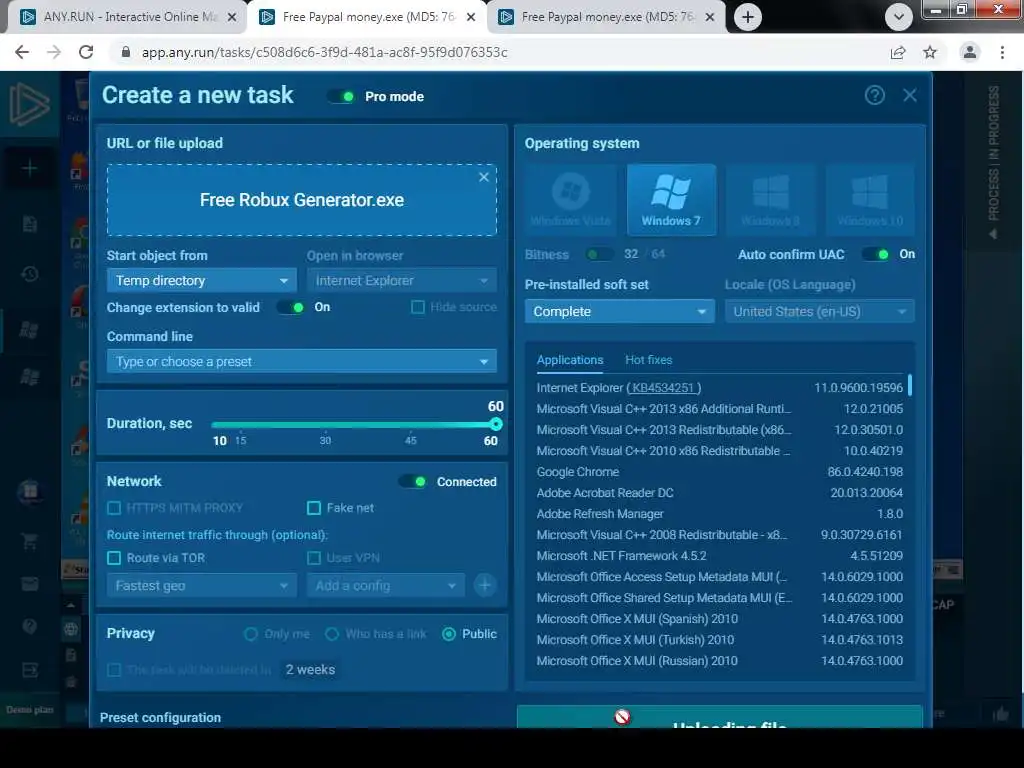The height and width of the screenshot is (768, 1024).
Task: Bookmark this page with the star icon
Action: pyautogui.click(x=930, y=52)
